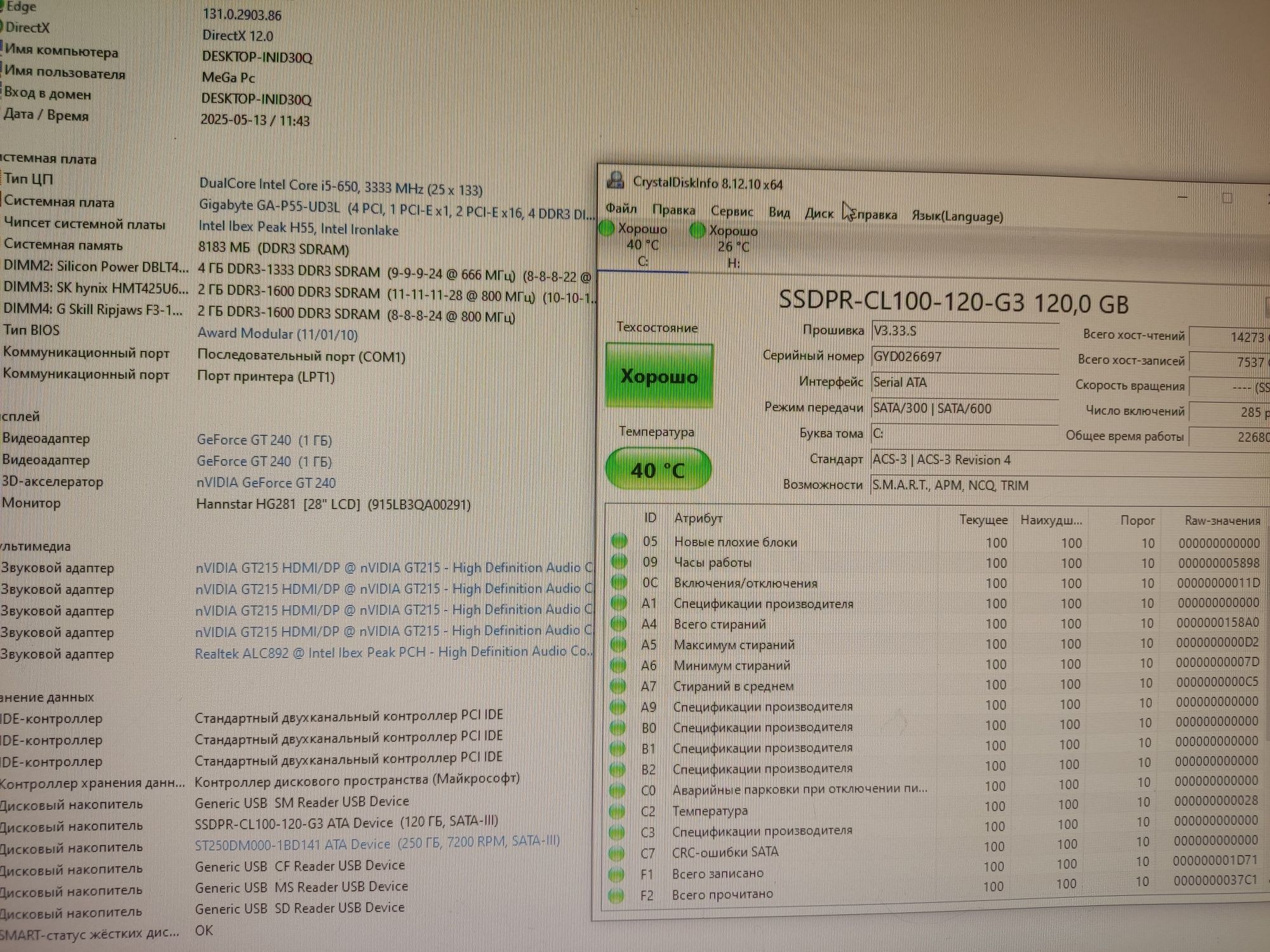Open the Диск menu
This screenshot has width=1270, height=952.
819,213
